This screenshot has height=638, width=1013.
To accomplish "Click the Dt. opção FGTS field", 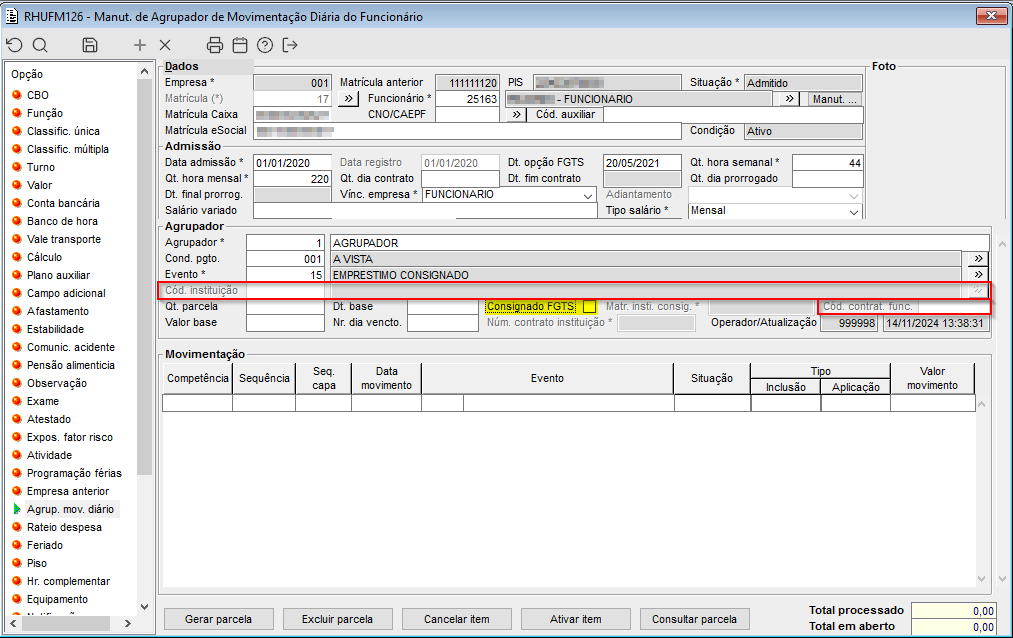I will 642,163.
